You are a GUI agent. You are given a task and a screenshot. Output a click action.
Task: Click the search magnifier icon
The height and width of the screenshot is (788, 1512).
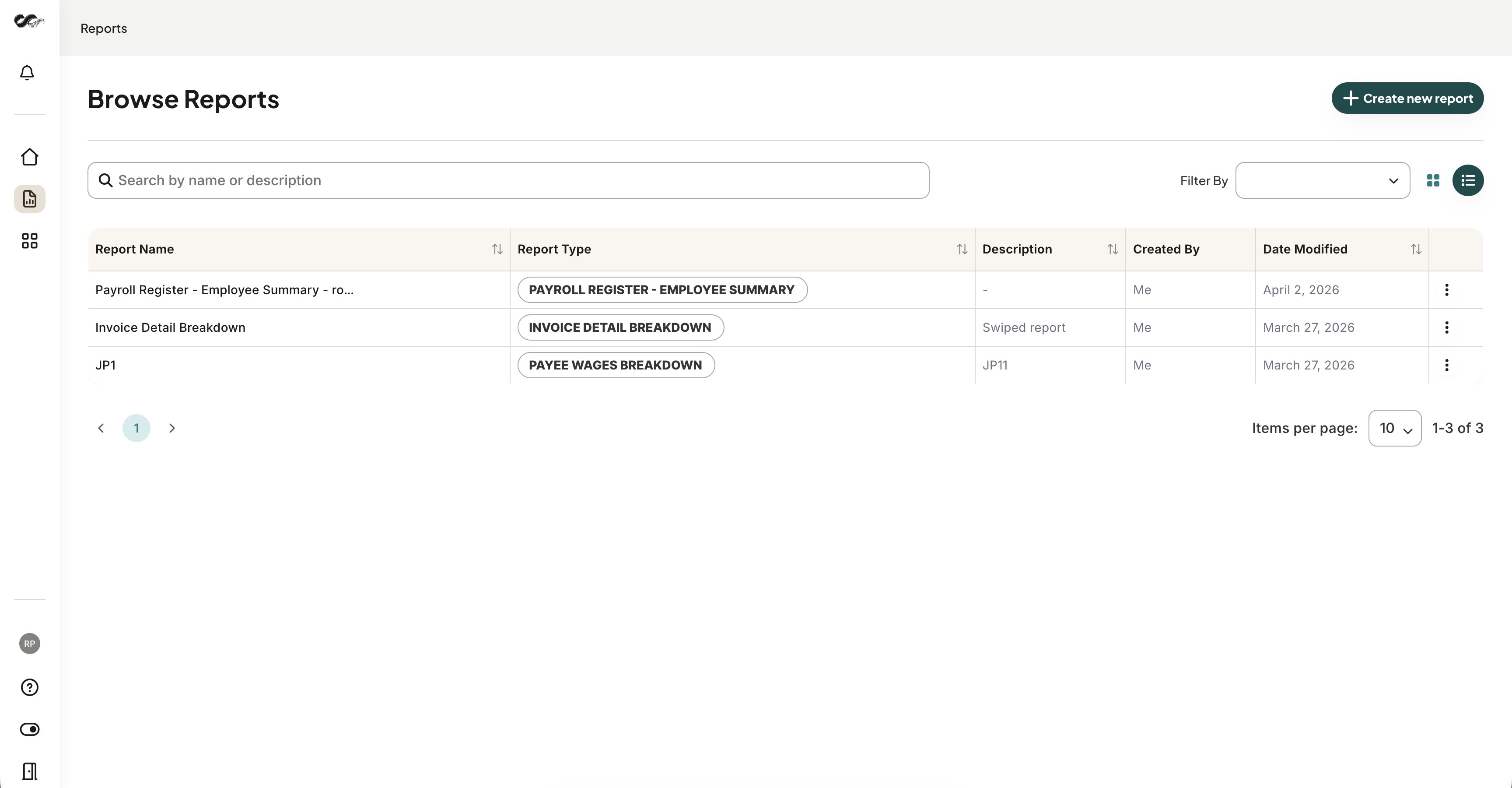tap(105, 180)
